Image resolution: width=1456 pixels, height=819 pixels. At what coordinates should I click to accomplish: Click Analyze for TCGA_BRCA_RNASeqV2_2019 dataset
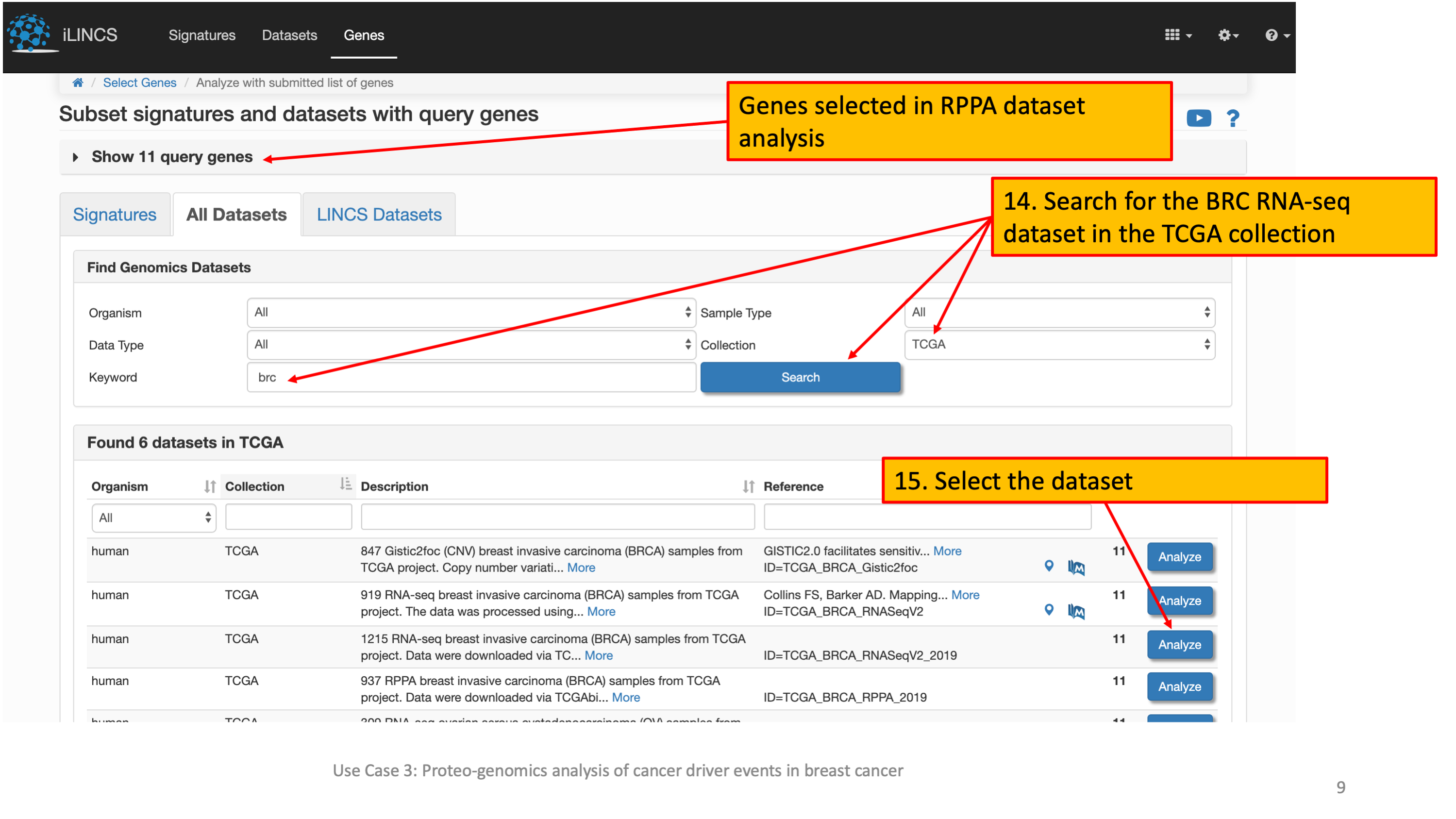point(1179,645)
